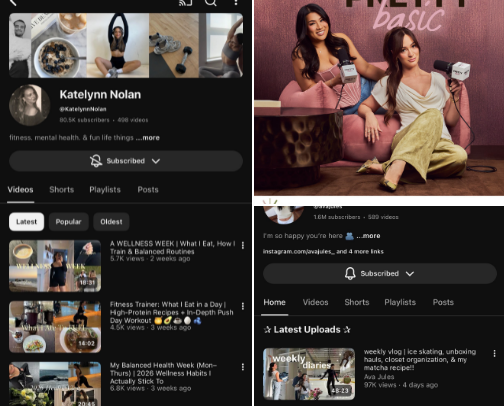
Task: Expand Katelynn Nolan's channel description with ...more
Action: 148,138
